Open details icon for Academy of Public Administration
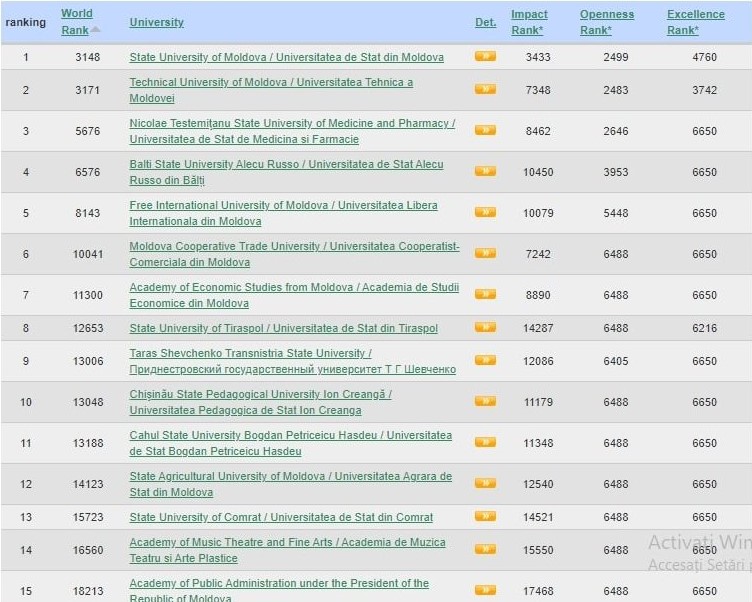Screen dimensions: 752x602 485,590
